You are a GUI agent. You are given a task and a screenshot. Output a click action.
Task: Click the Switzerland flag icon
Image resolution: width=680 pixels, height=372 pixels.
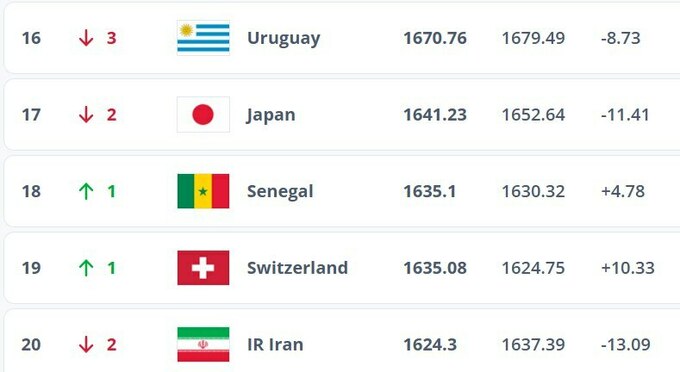click(203, 268)
